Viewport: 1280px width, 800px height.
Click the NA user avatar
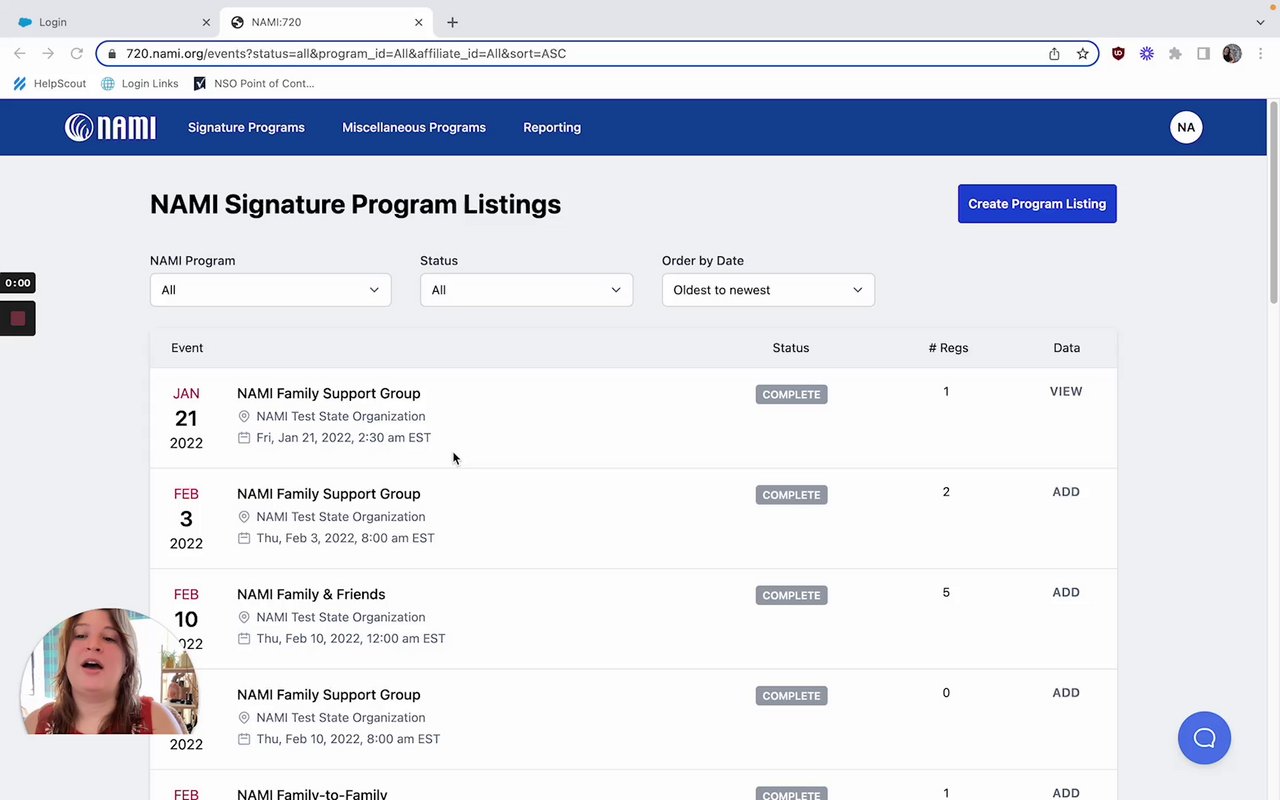[x=1186, y=127]
